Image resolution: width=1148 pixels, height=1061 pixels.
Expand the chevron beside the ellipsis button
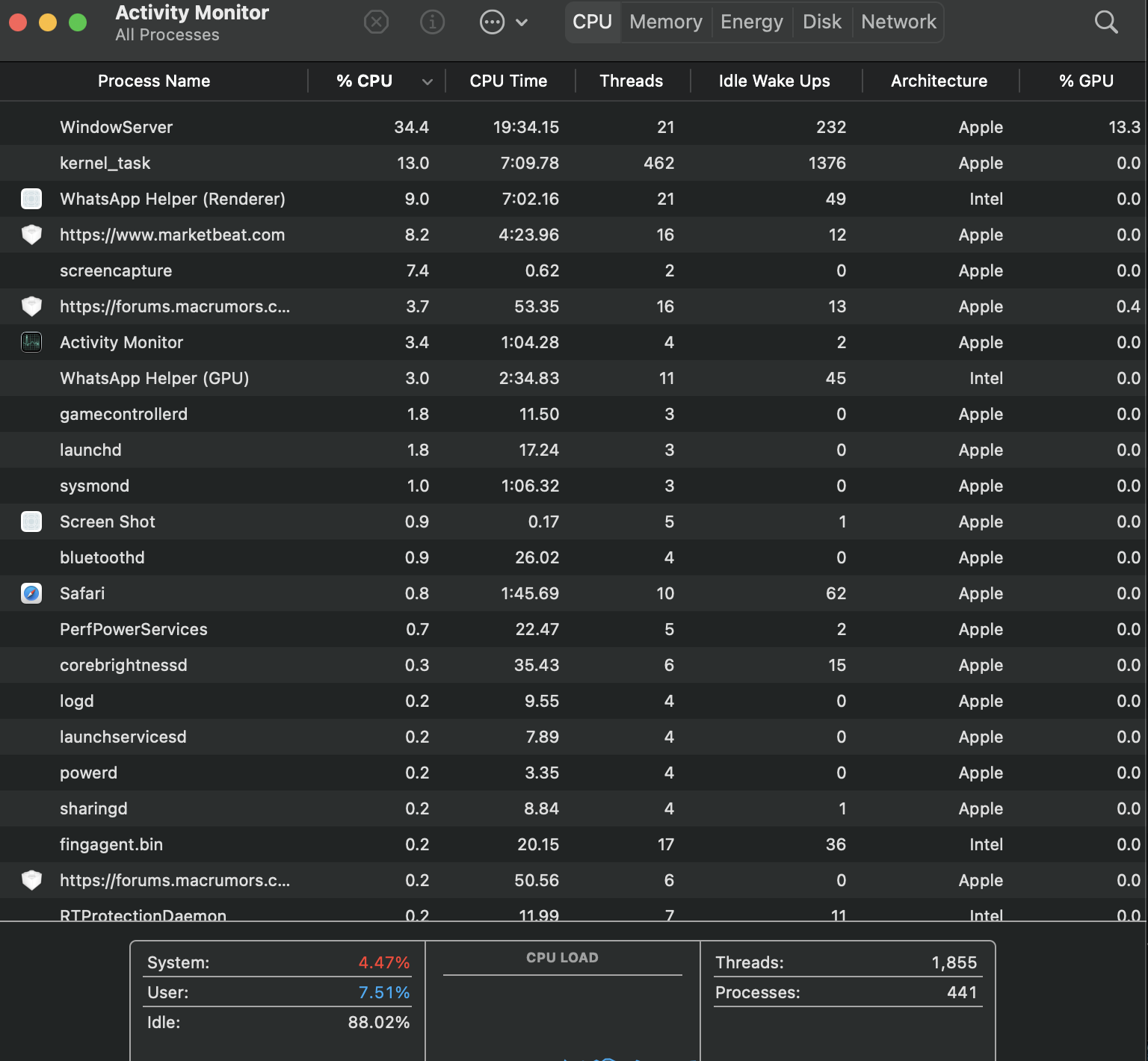point(522,22)
